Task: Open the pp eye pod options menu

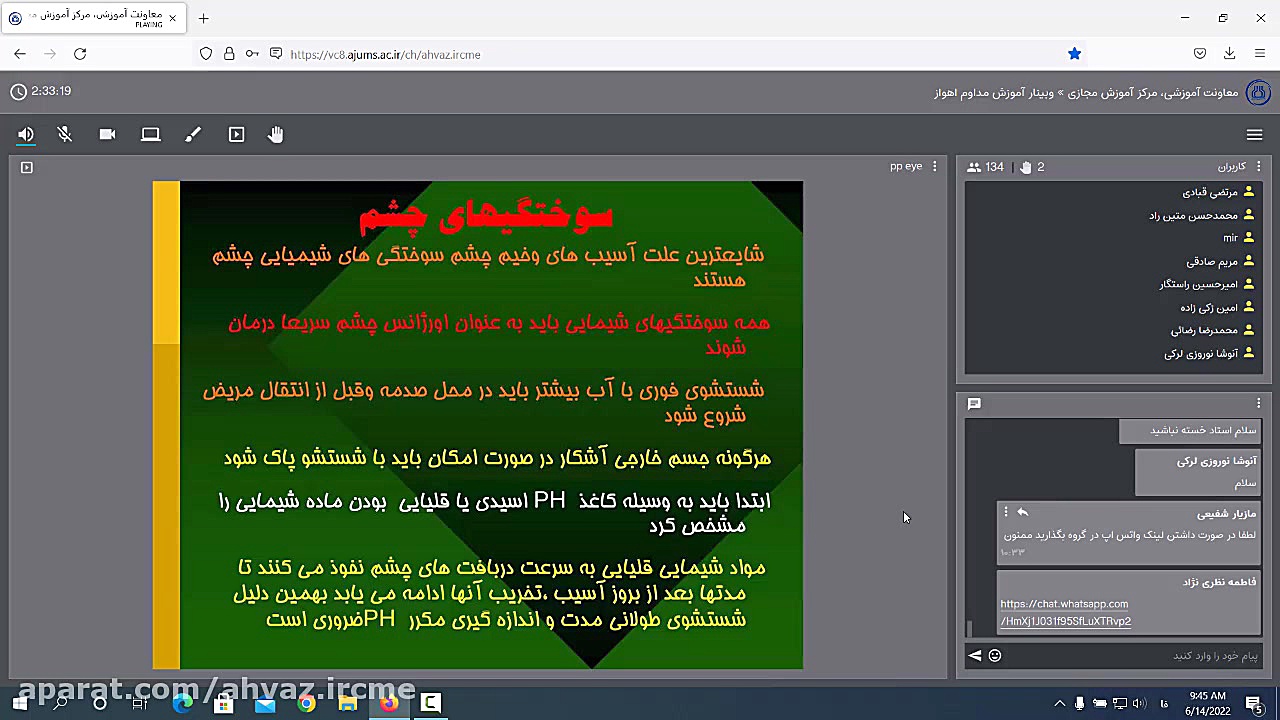Action: 935,167
